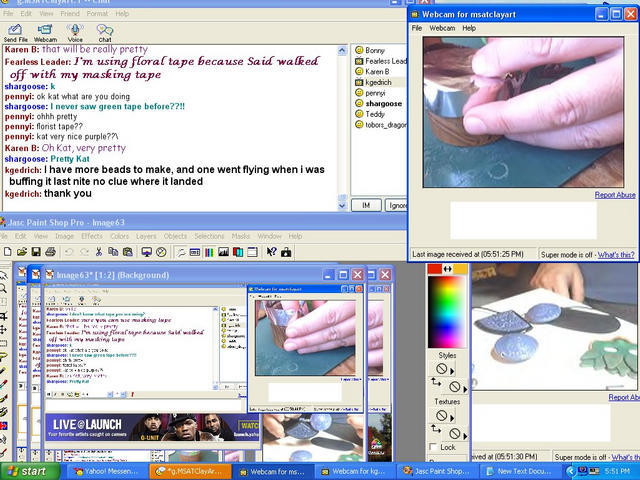Swap the Textures foreground and background

click(x=436, y=429)
